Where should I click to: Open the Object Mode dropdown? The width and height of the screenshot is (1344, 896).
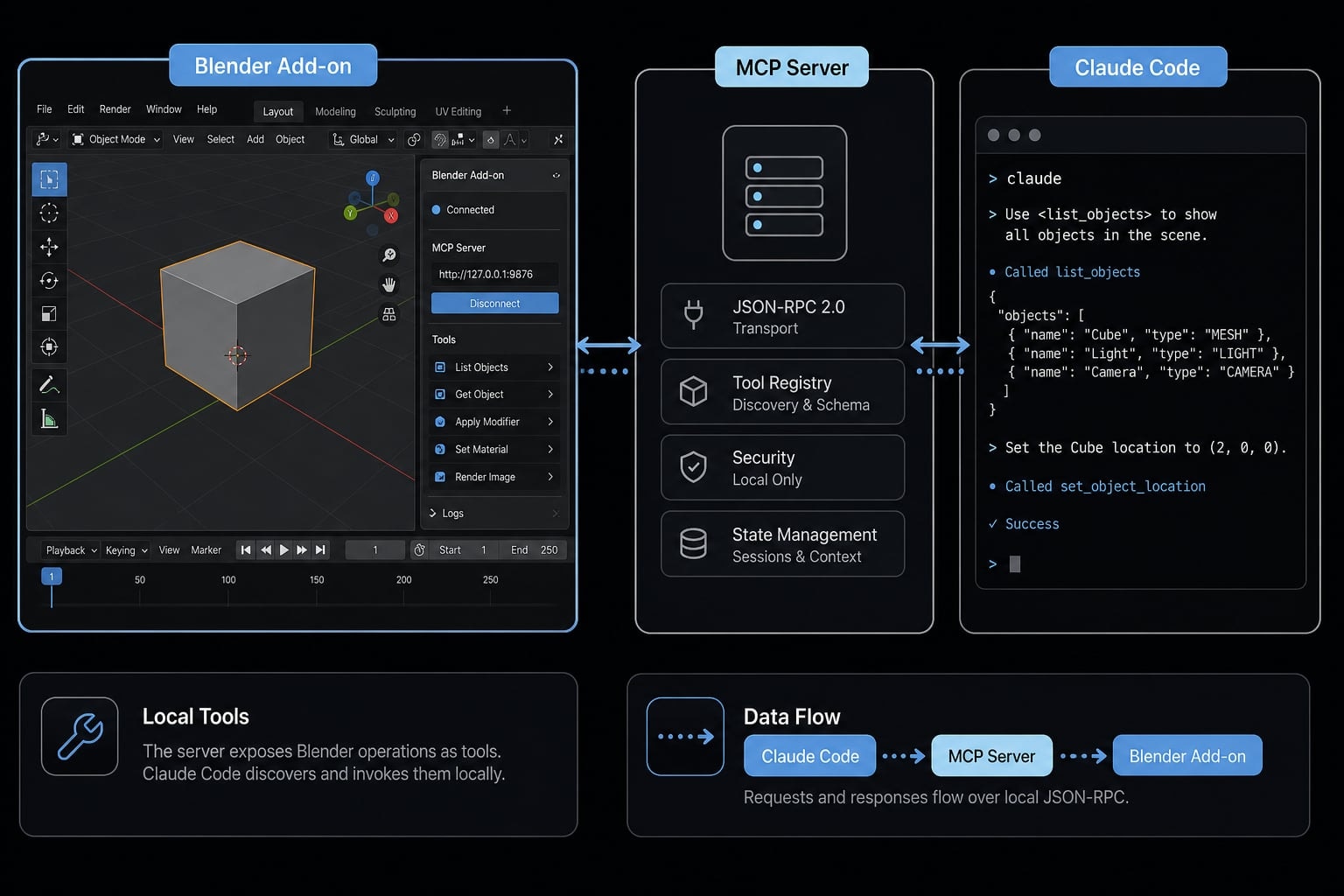point(115,139)
